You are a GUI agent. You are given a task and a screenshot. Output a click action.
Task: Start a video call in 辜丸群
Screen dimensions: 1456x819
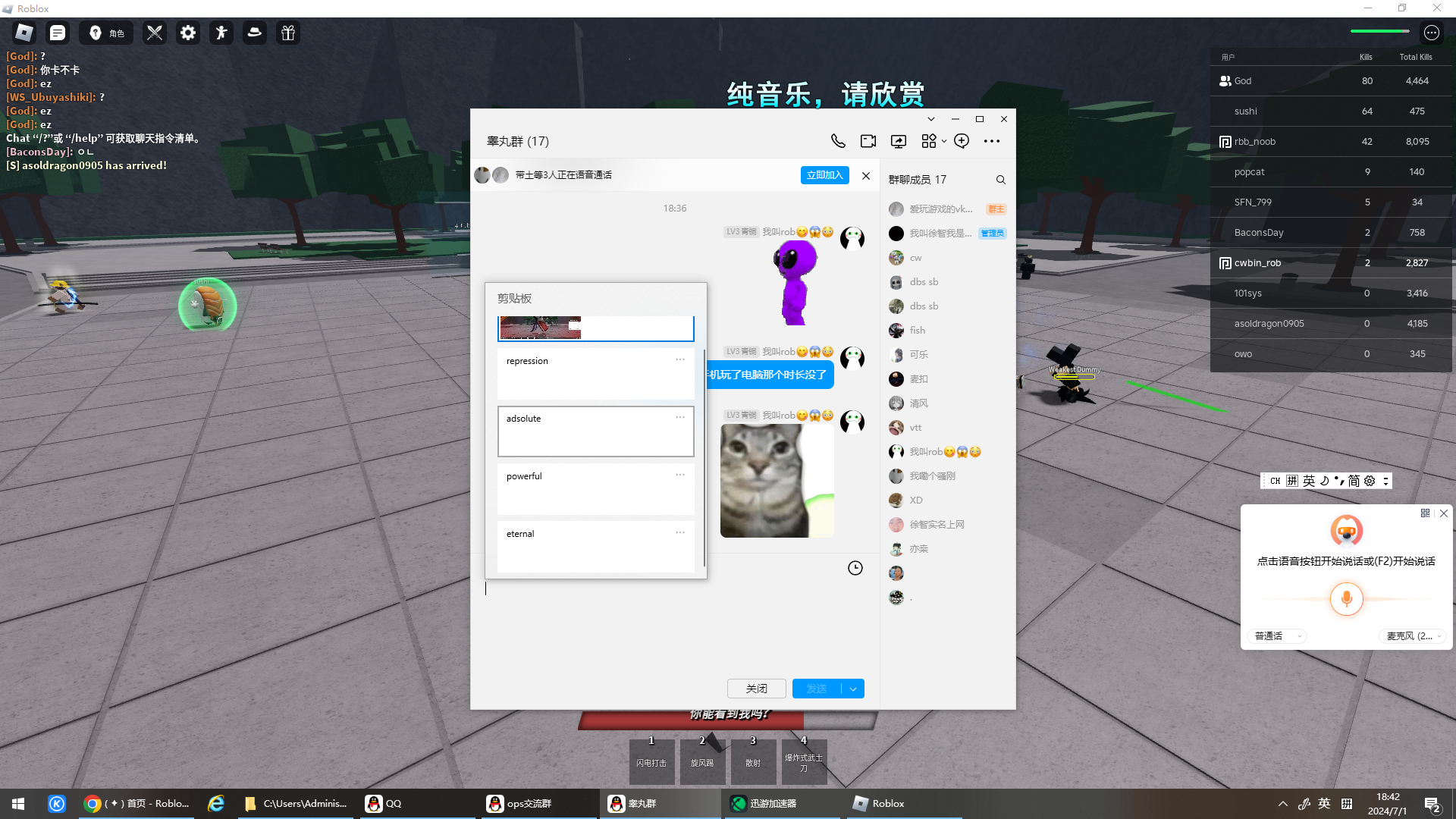[868, 141]
